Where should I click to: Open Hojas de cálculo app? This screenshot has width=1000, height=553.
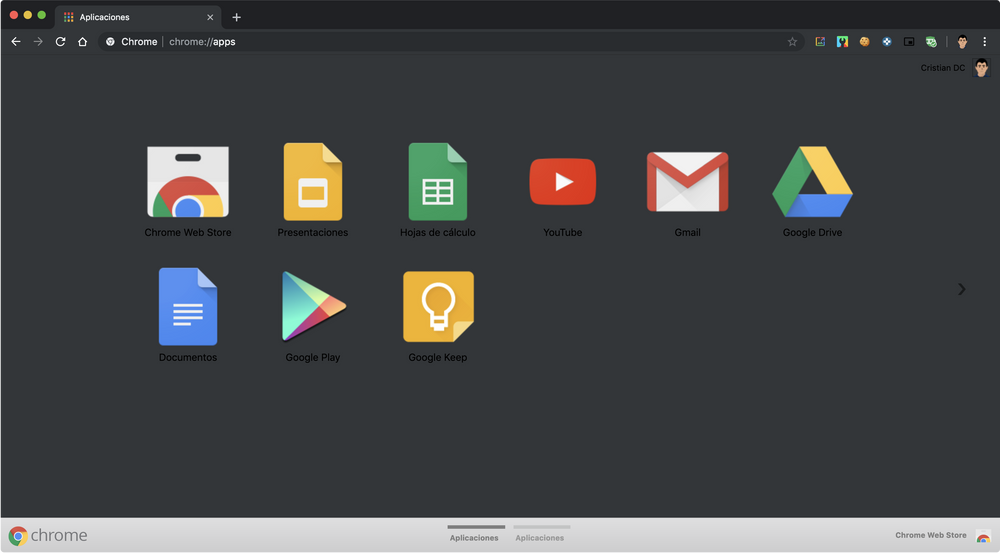(x=437, y=182)
